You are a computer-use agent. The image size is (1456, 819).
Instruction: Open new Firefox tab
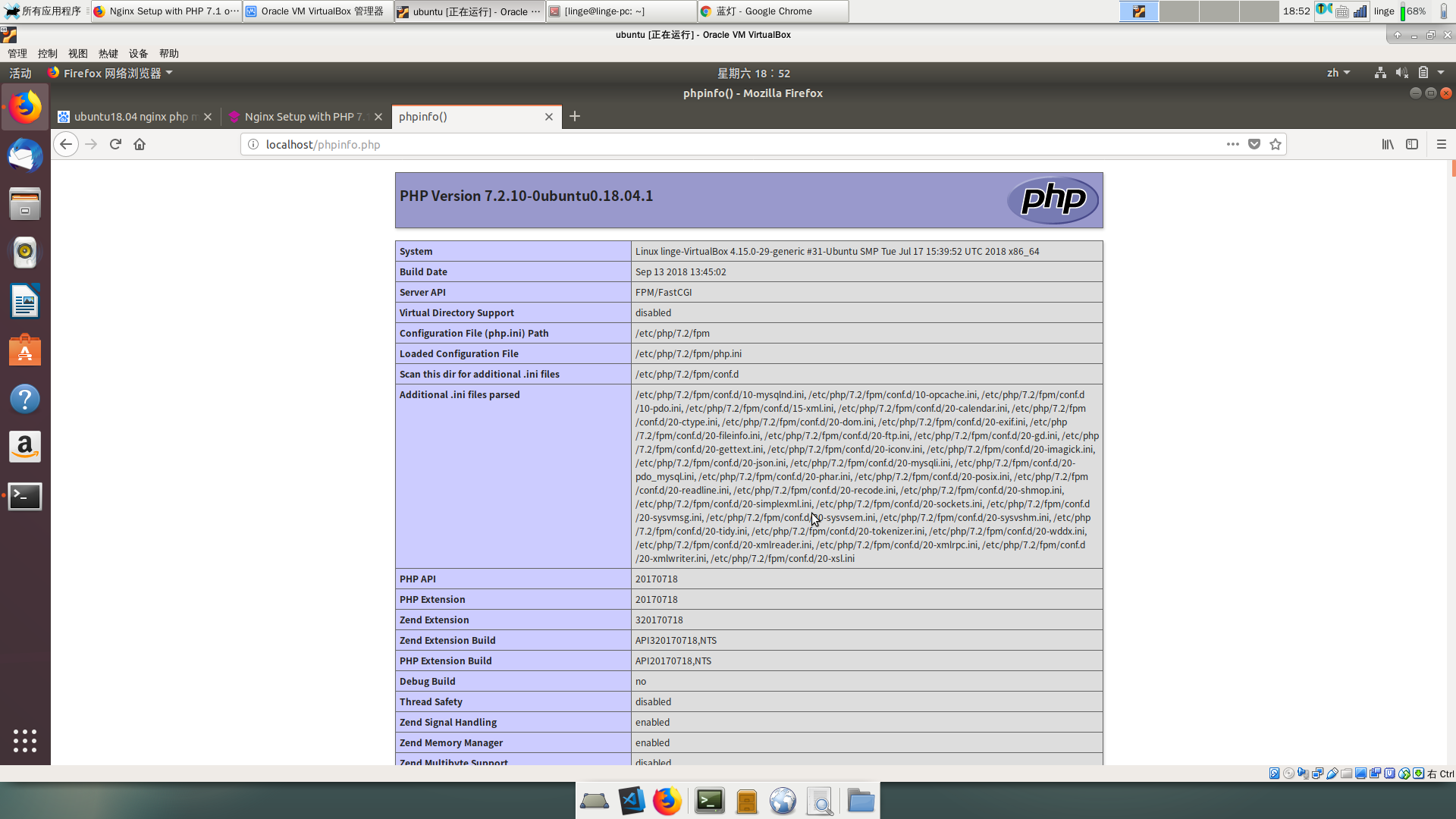[x=575, y=116]
